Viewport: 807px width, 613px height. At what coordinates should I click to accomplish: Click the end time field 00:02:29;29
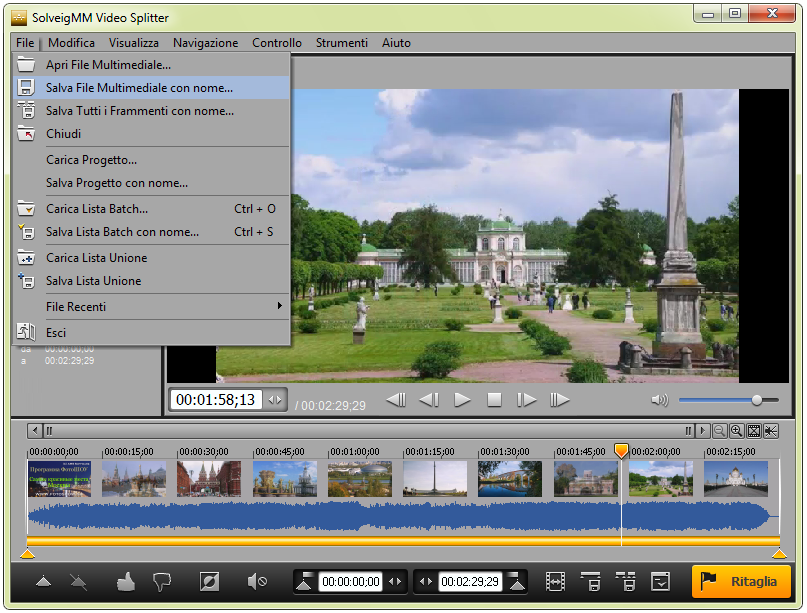(470, 582)
